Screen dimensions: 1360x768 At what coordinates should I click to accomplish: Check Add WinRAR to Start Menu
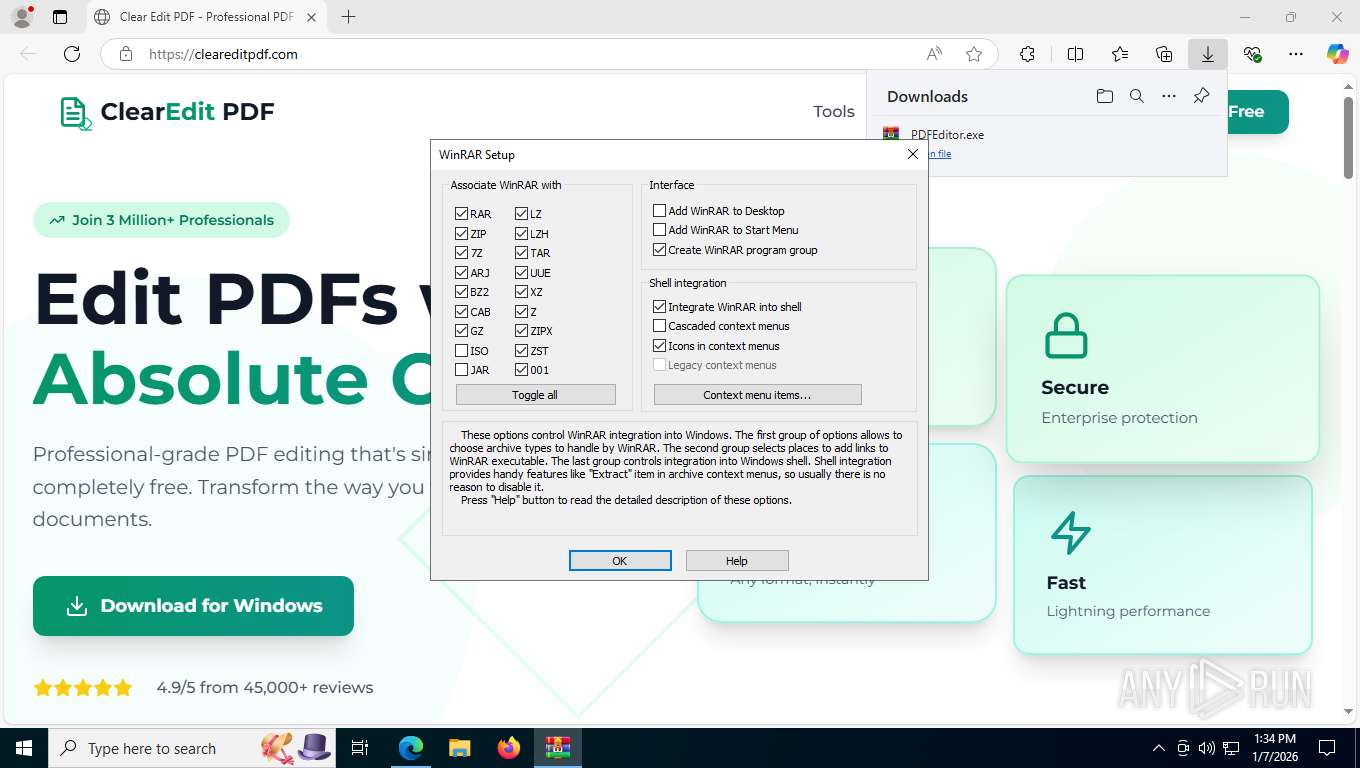[x=659, y=230]
